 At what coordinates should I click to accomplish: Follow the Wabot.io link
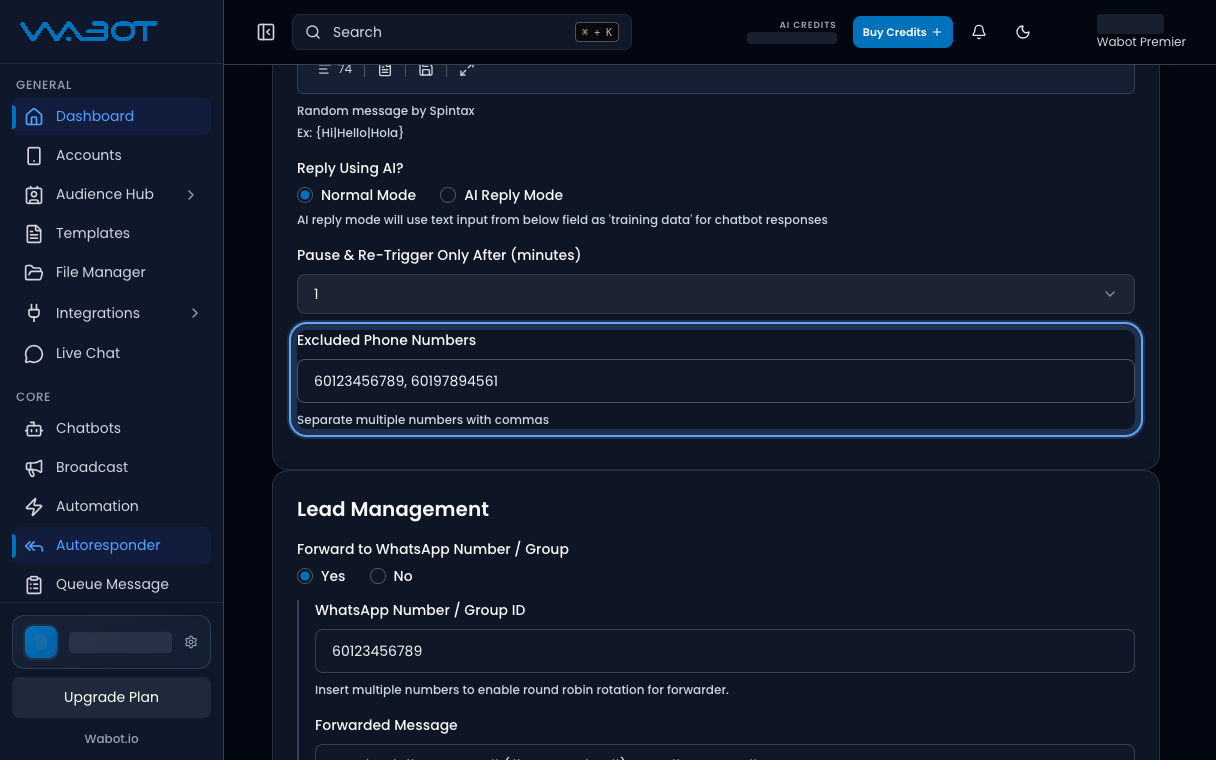tap(111, 739)
